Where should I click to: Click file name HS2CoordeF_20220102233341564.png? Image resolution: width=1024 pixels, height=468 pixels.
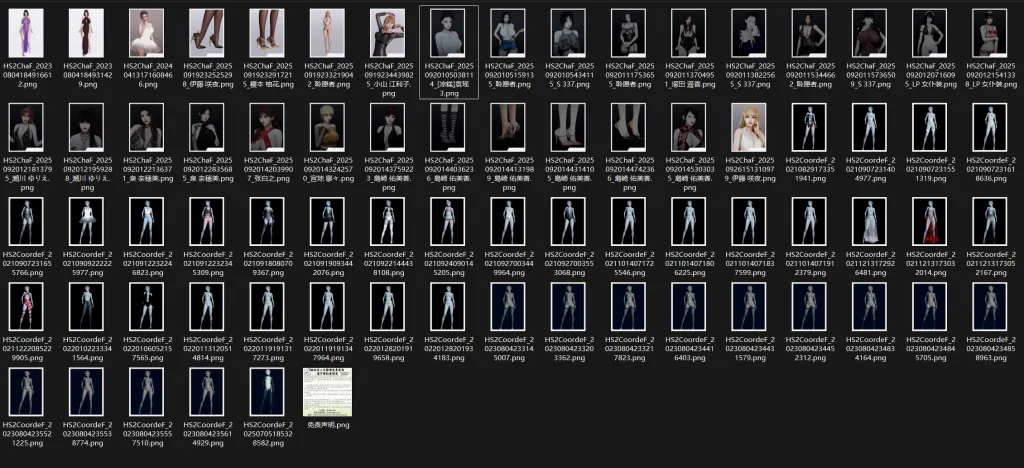[86, 348]
